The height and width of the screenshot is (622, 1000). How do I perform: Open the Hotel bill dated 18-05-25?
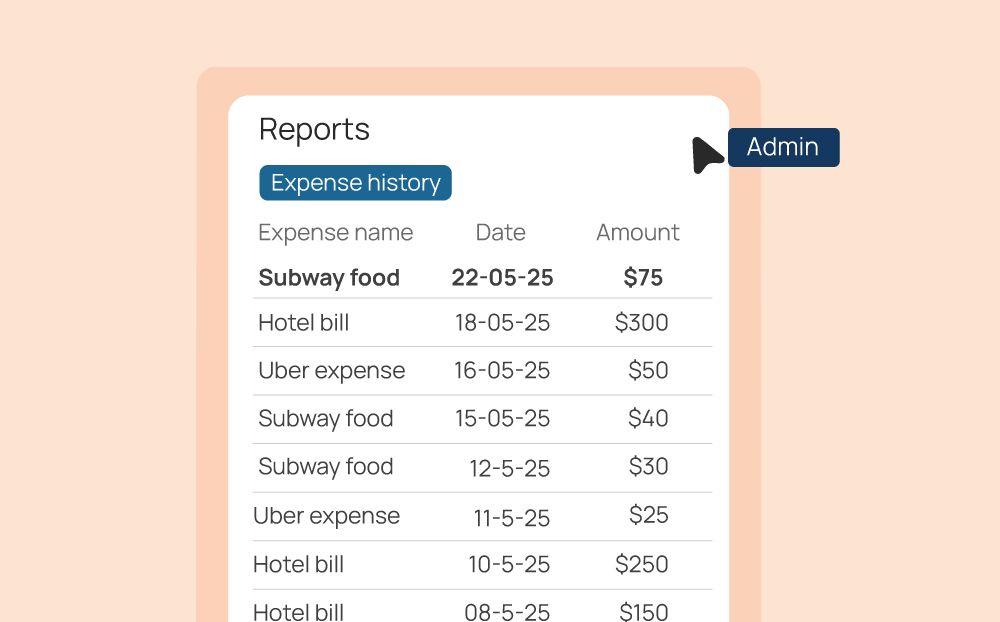482,323
